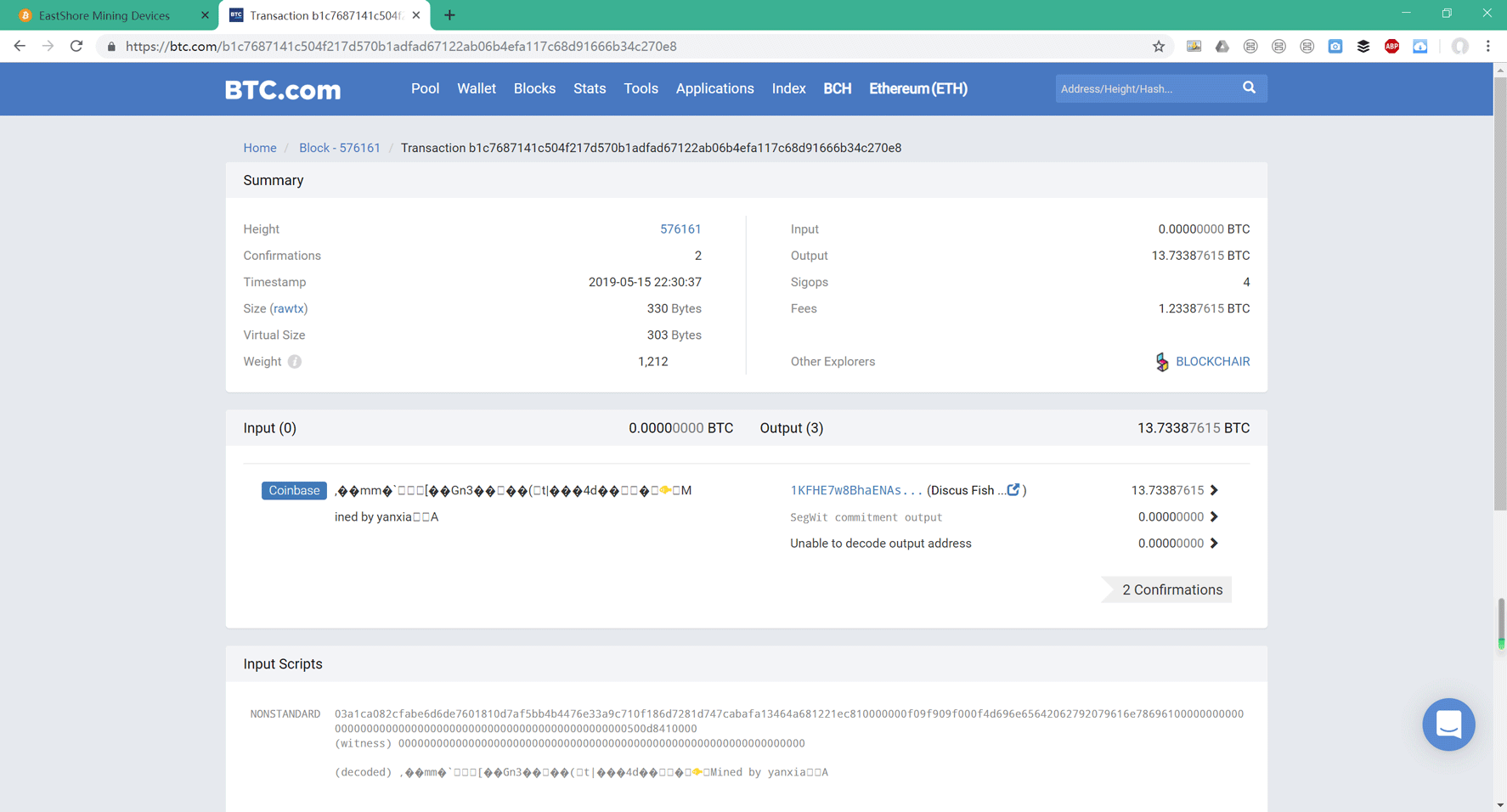This screenshot has height=812, width=1507.
Task: Open a new browser tab with the plus icon
Action: point(449,14)
